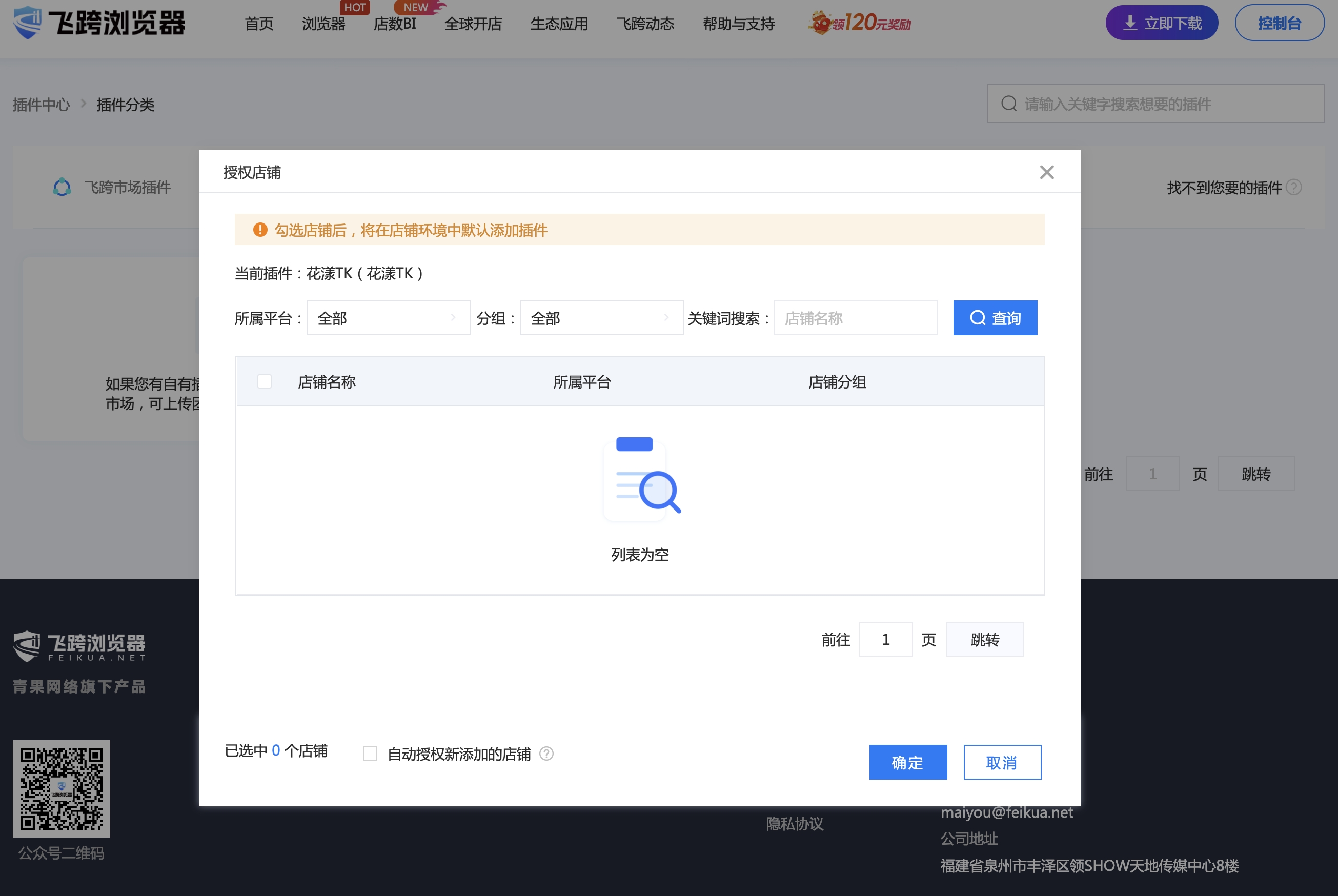Click the 120 yuan reward promo banner
The image size is (1338, 896).
click(x=860, y=23)
